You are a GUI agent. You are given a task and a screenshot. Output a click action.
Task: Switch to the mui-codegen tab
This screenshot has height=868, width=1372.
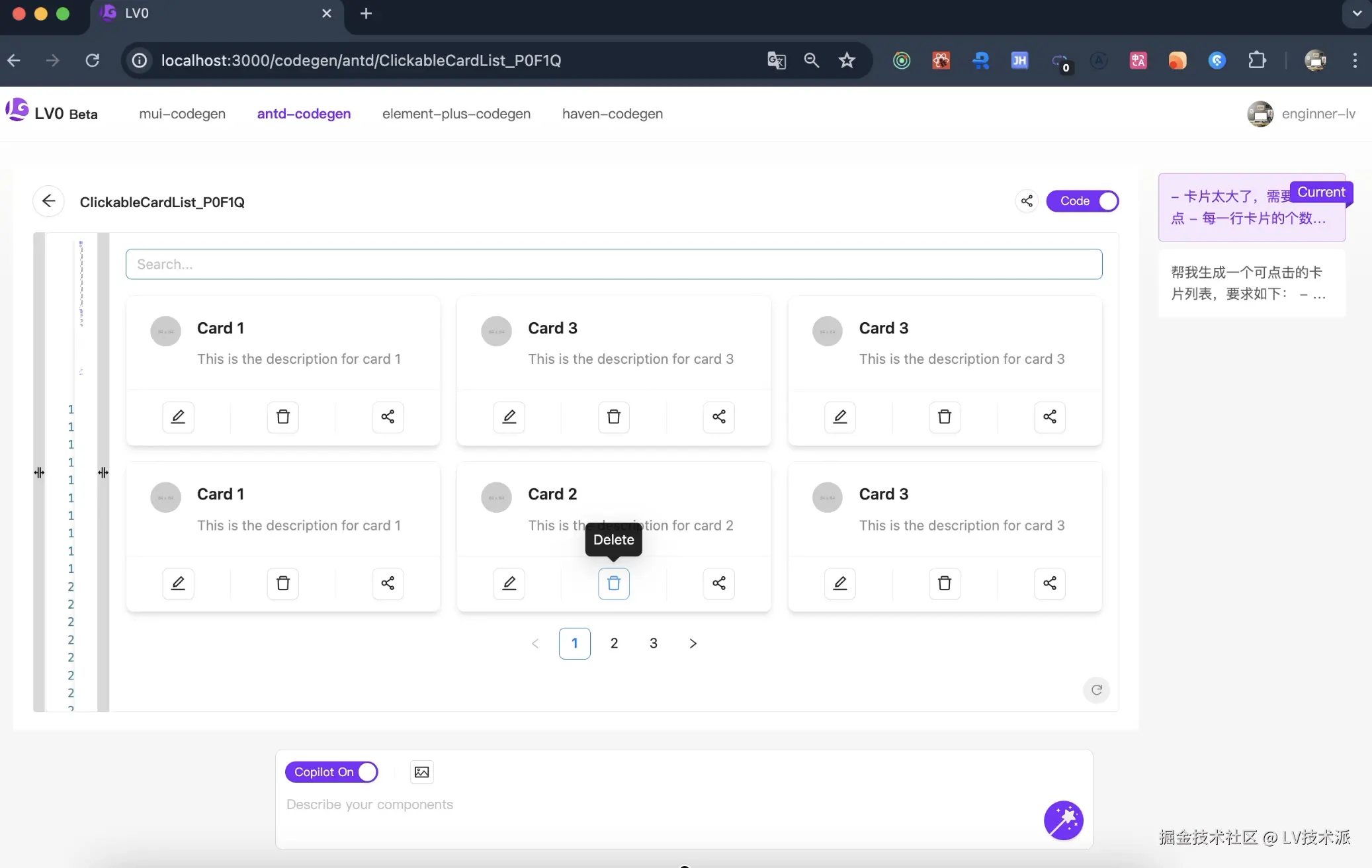pos(182,114)
